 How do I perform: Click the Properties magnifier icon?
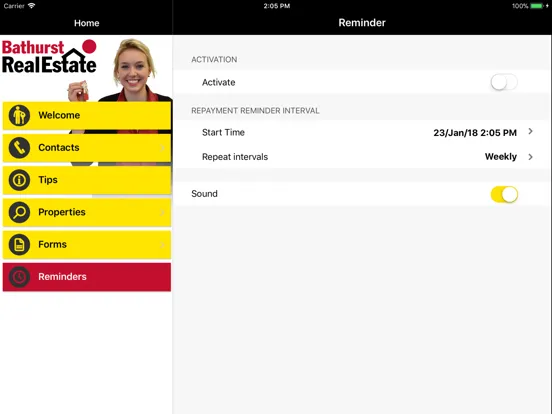point(19,212)
